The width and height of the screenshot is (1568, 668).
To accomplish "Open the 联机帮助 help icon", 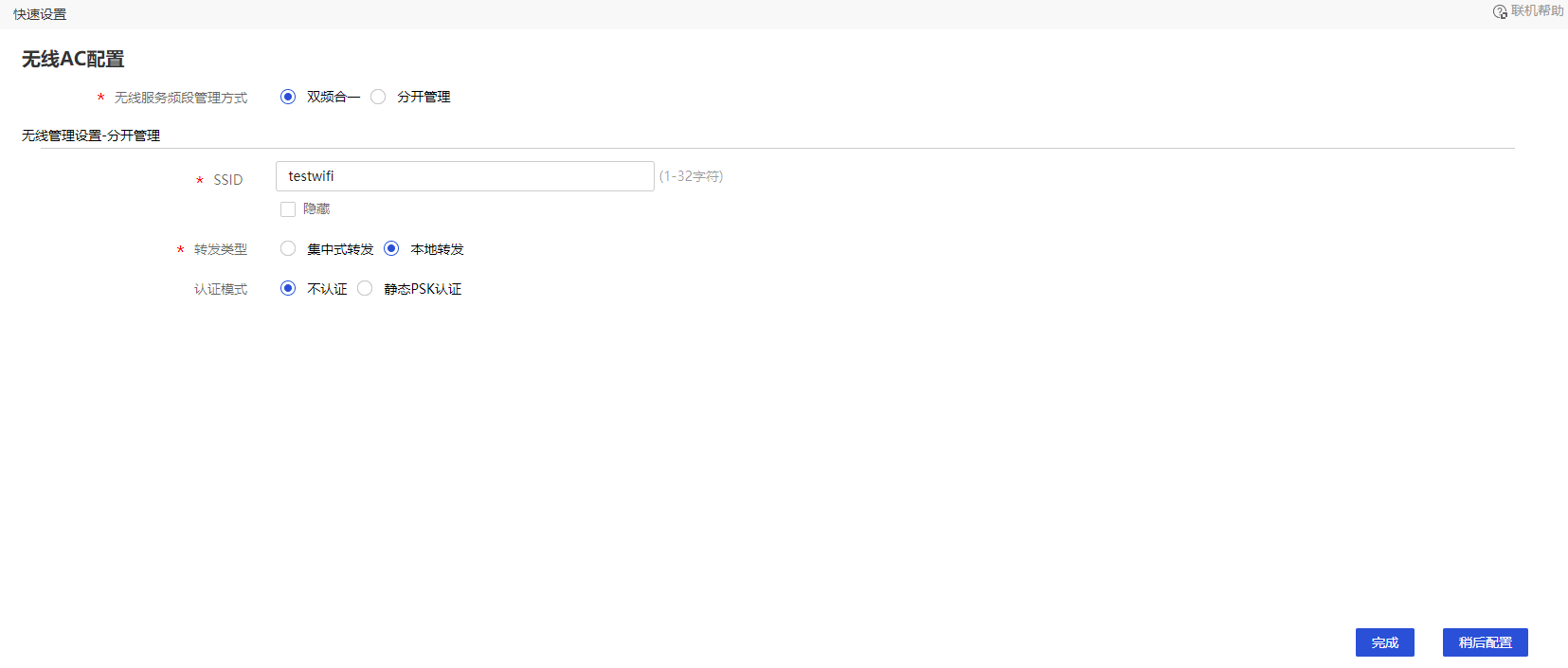I will 1500,11.
